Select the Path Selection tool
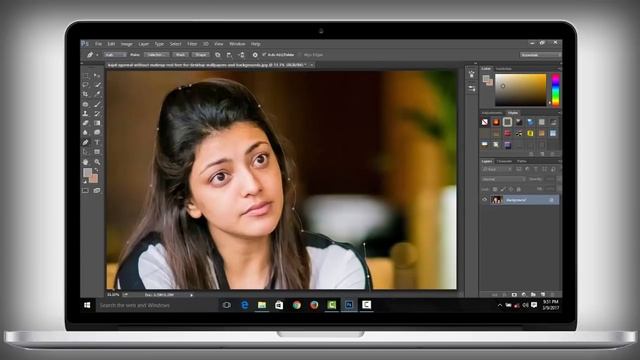Image resolution: width=640 pixels, height=360 pixels. tap(85, 151)
